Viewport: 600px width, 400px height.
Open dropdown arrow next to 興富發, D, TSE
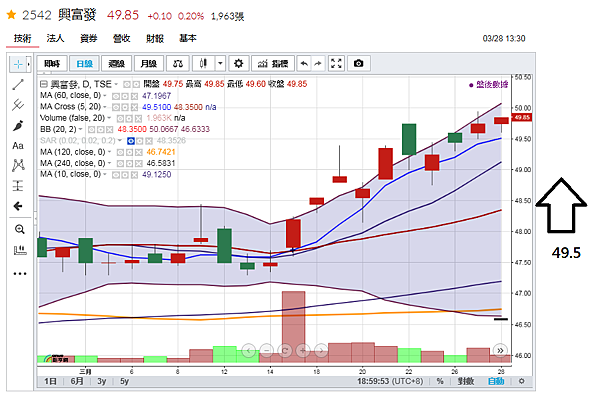pos(116,84)
